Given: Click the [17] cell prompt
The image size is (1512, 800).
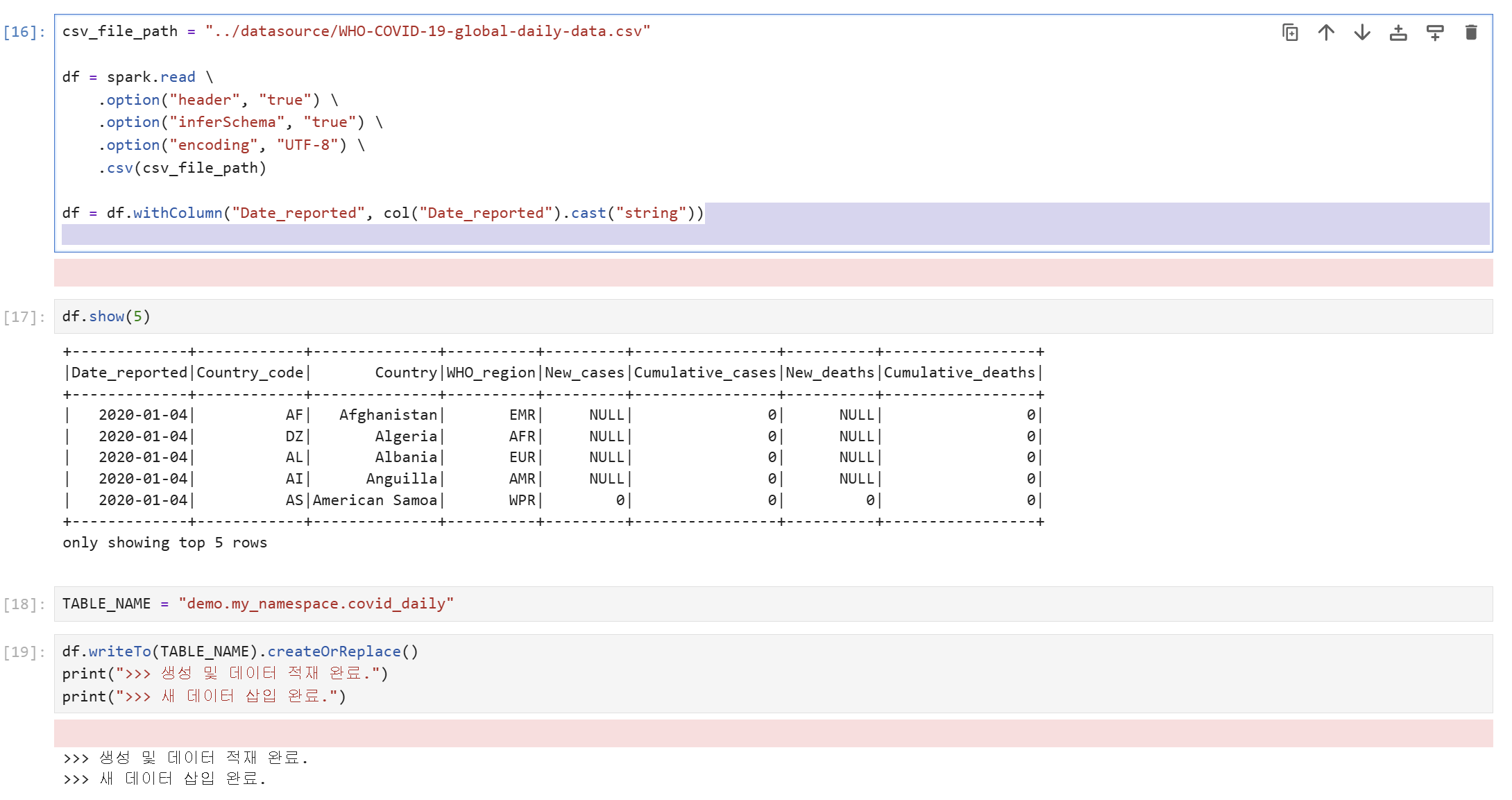Looking at the screenshot, I should pos(24,317).
